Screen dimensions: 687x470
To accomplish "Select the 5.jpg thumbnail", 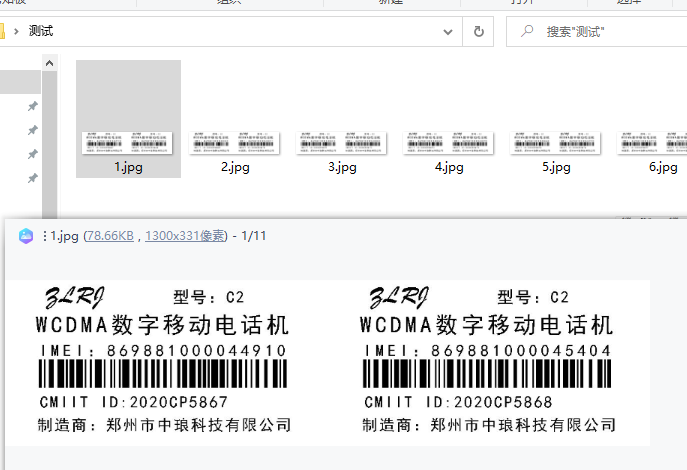I will click(x=556, y=144).
